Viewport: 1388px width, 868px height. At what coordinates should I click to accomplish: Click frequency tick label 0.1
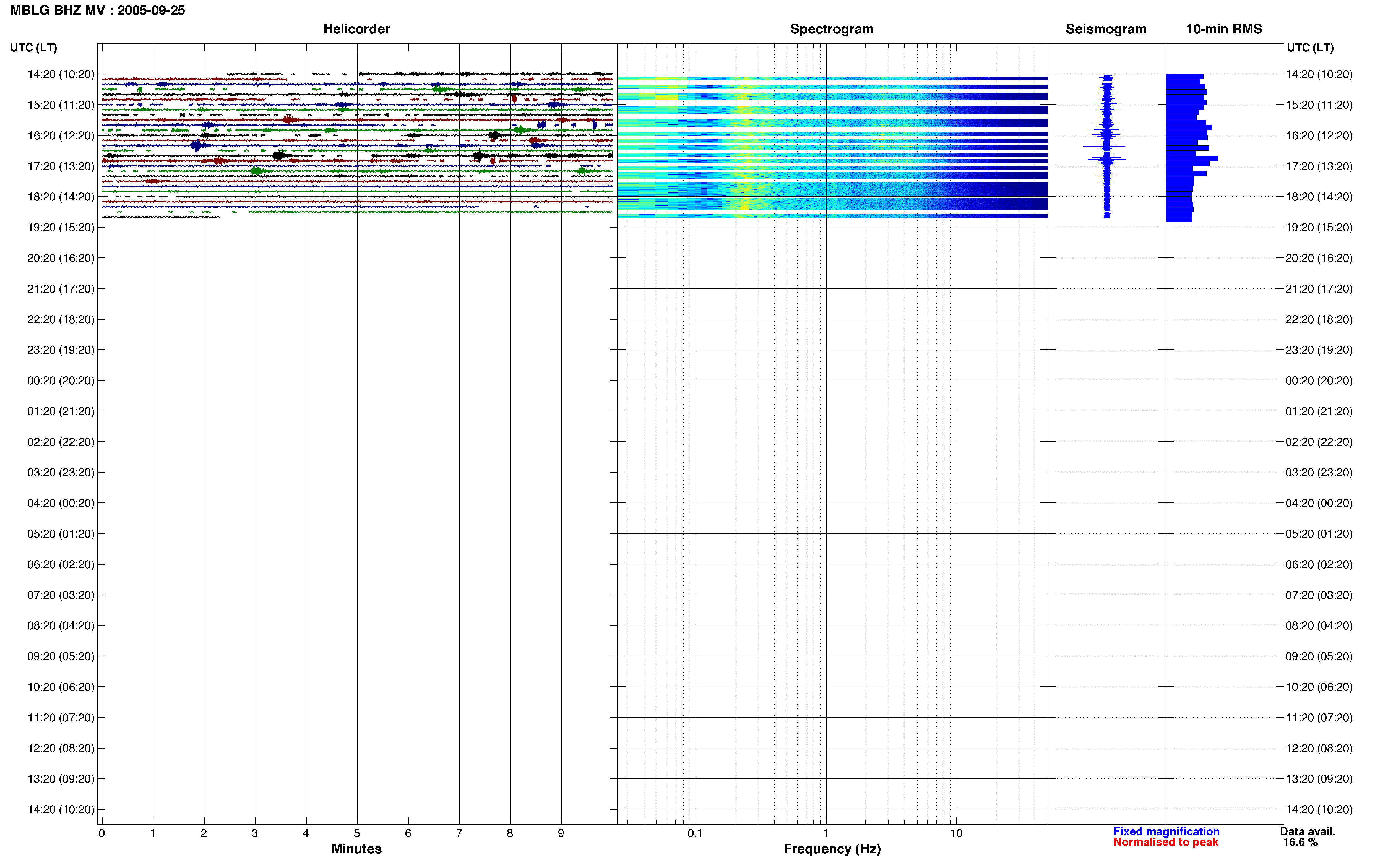pyautogui.click(x=695, y=833)
